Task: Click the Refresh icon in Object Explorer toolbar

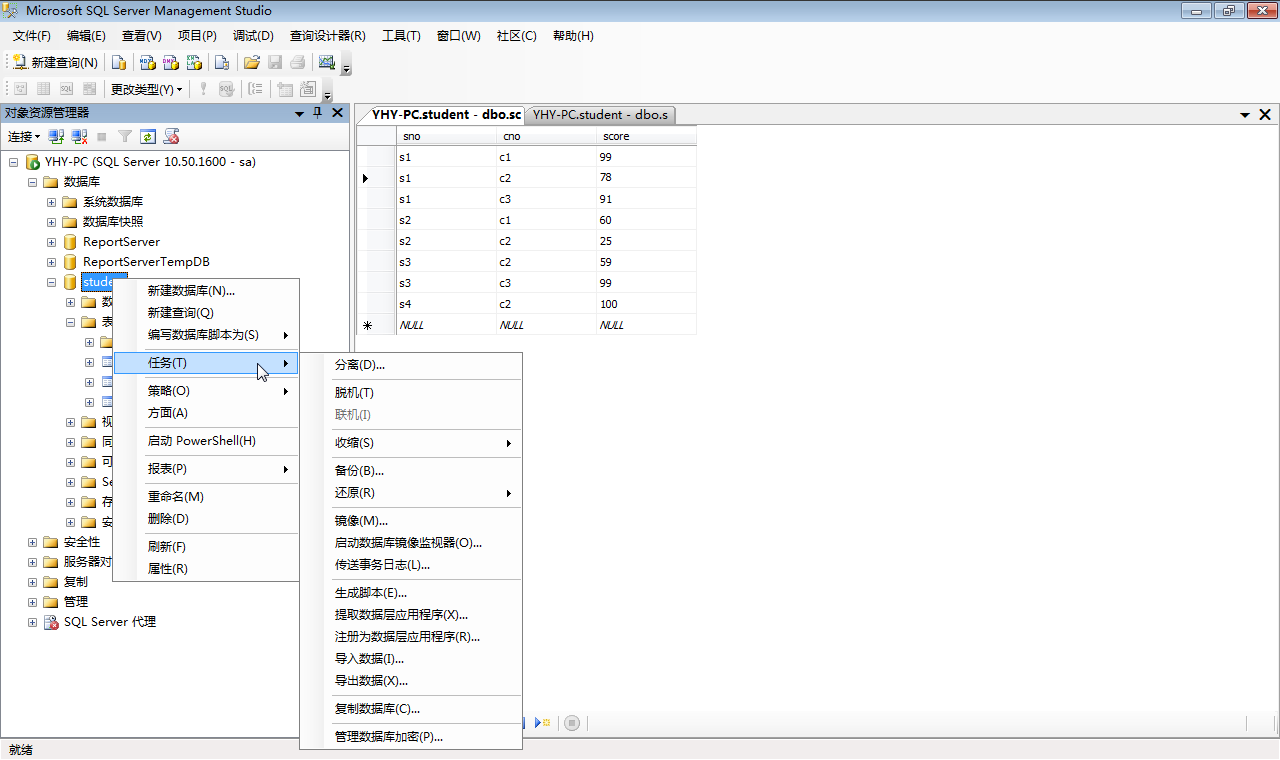Action: pos(148,137)
